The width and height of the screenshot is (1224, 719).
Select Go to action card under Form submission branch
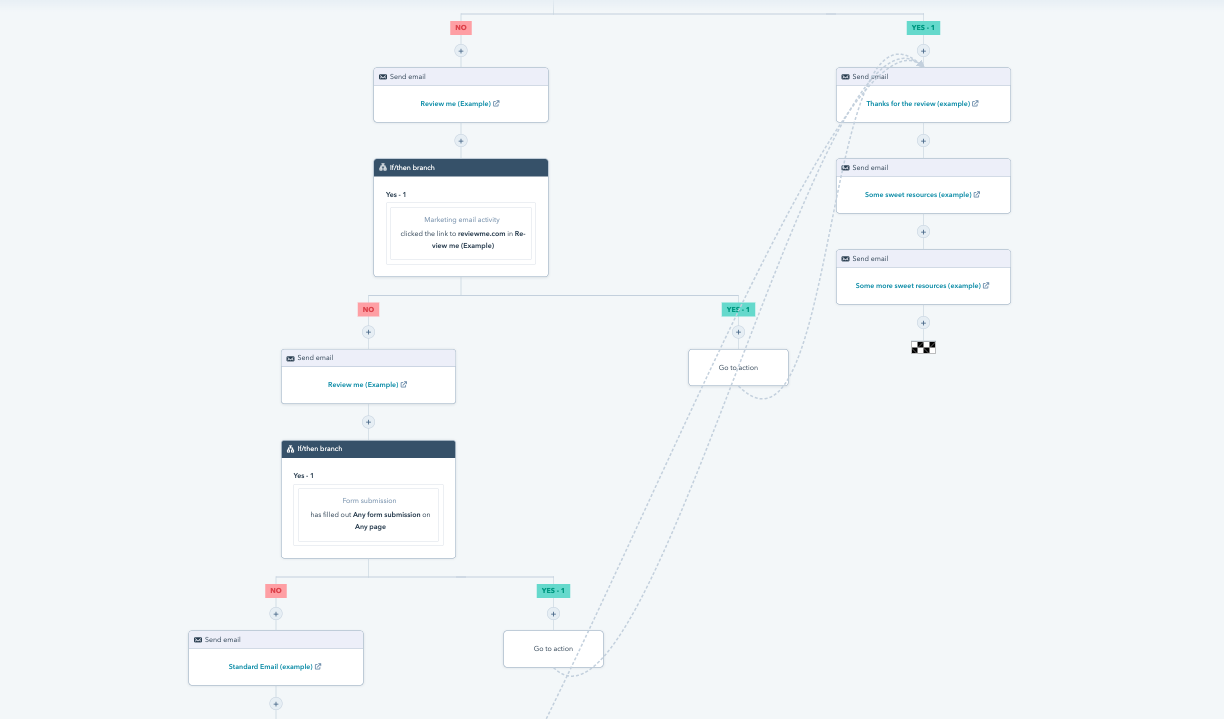pyautogui.click(x=553, y=649)
